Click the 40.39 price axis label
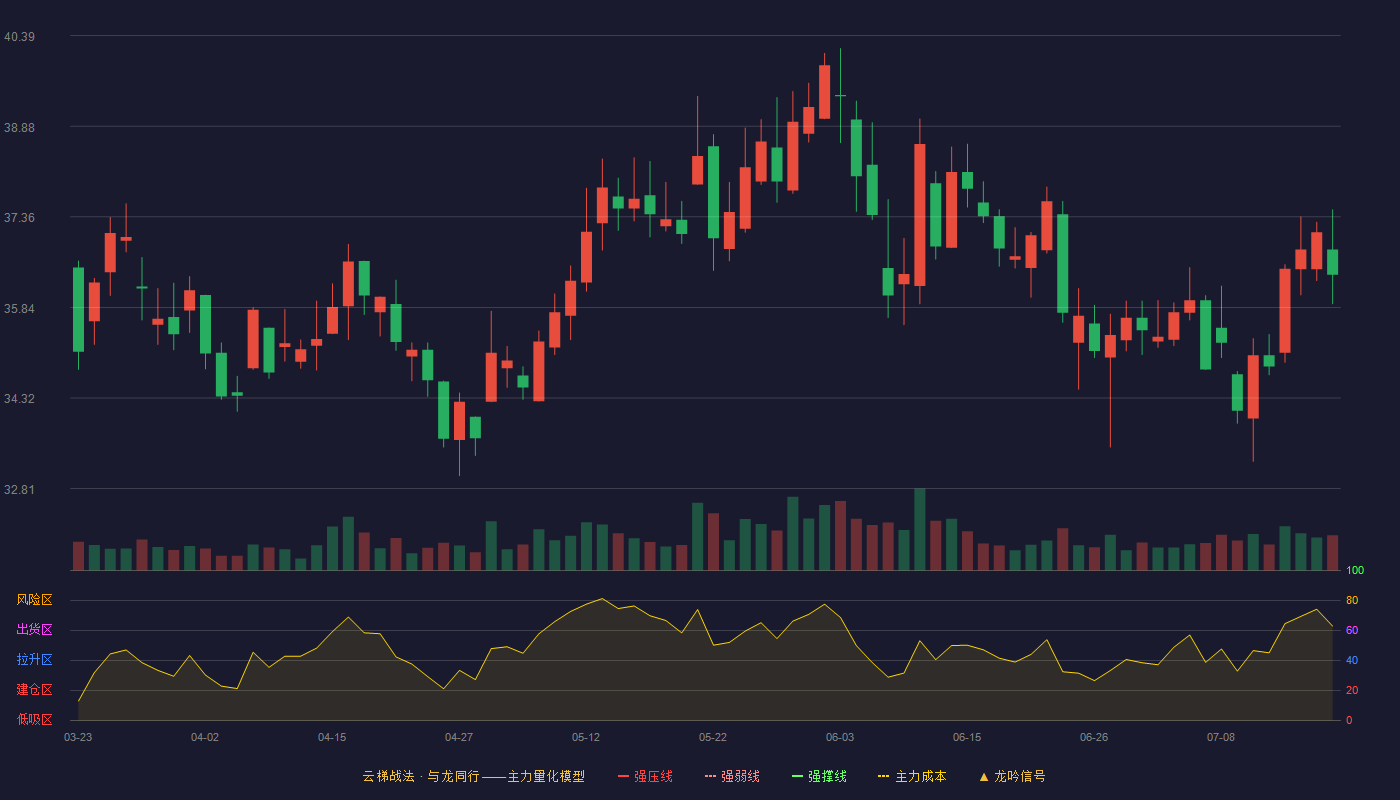This screenshot has width=1400, height=800. coord(19,37)
